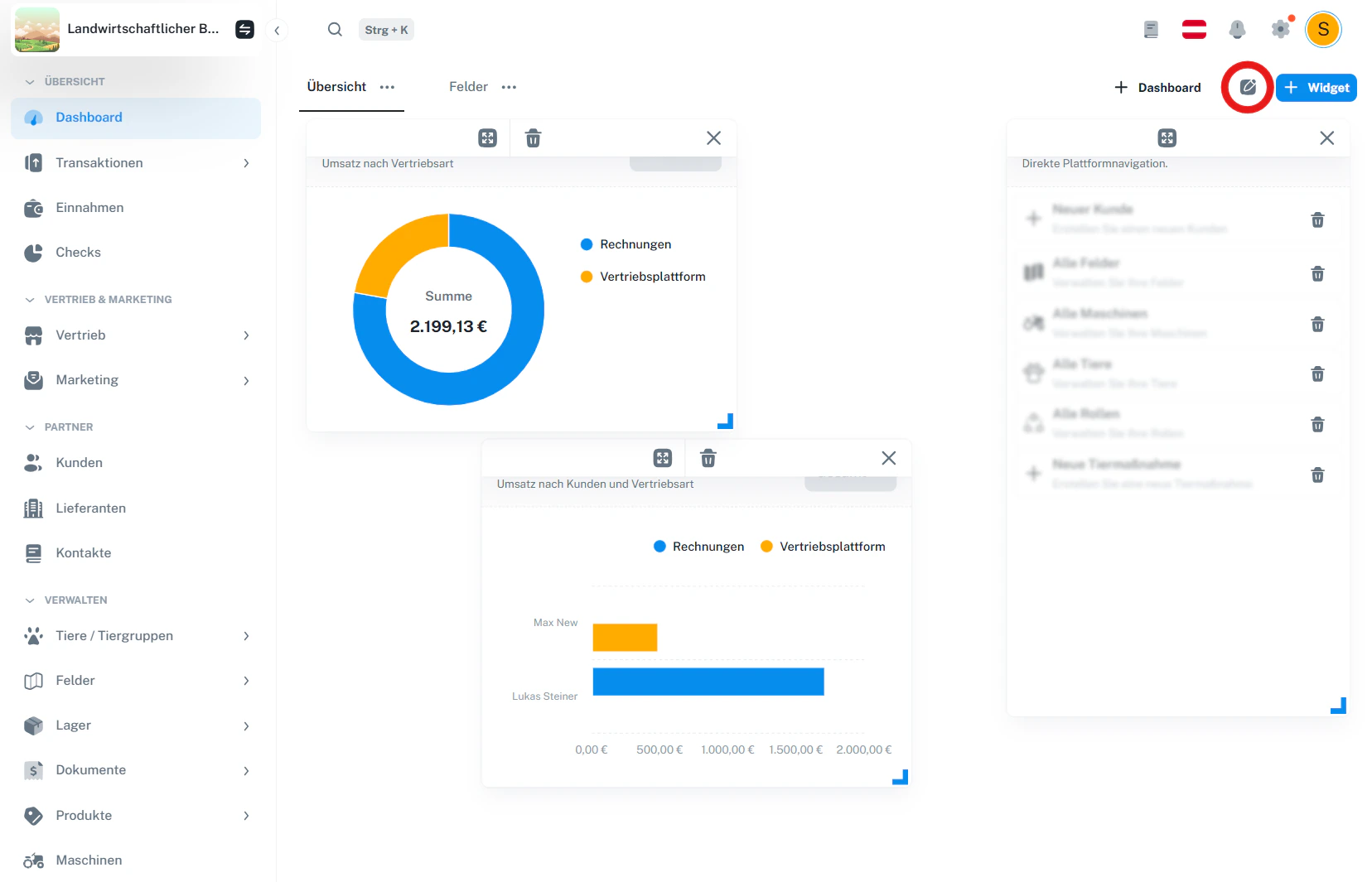
Task: Expand Transaktionen submenu
Action: (x=246, y=163)
